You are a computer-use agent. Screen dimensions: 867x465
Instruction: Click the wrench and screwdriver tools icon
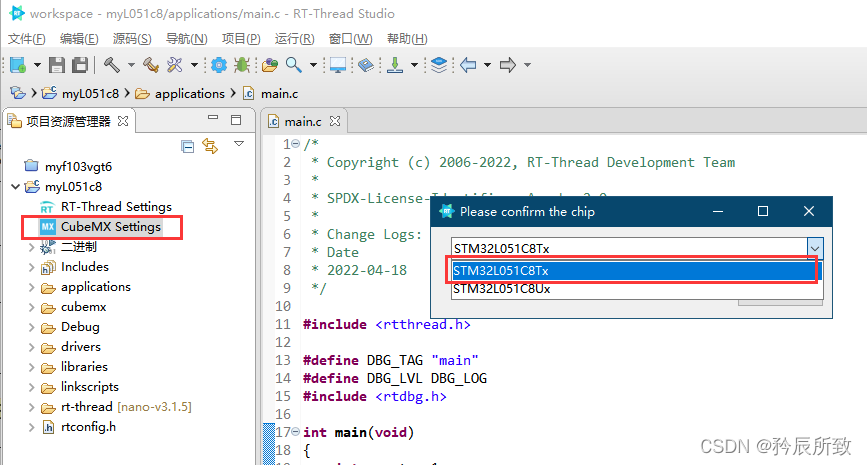(175, 65)
